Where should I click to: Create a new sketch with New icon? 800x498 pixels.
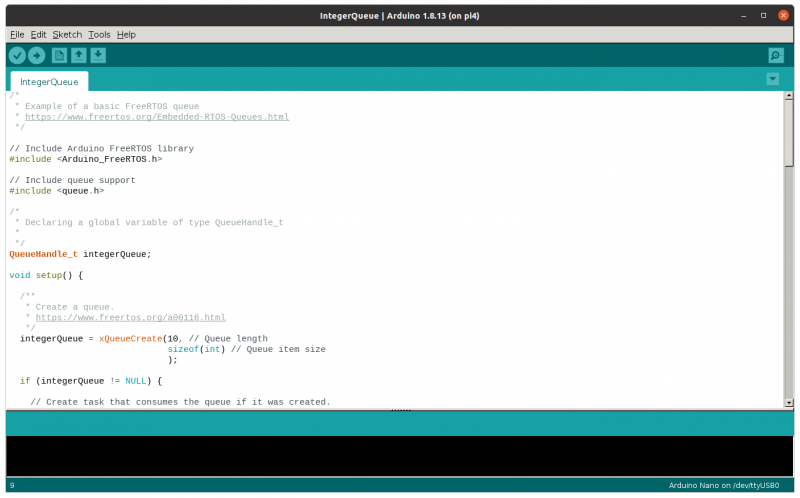coord(59,56)
